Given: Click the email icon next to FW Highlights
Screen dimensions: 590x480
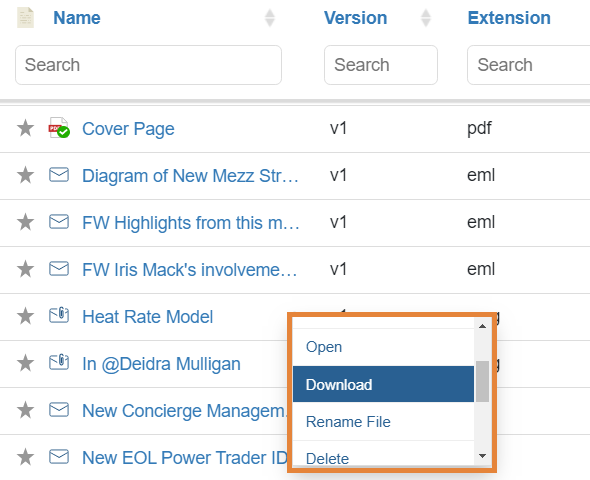Looking at the screenshot, I should (x=59, y=222).
